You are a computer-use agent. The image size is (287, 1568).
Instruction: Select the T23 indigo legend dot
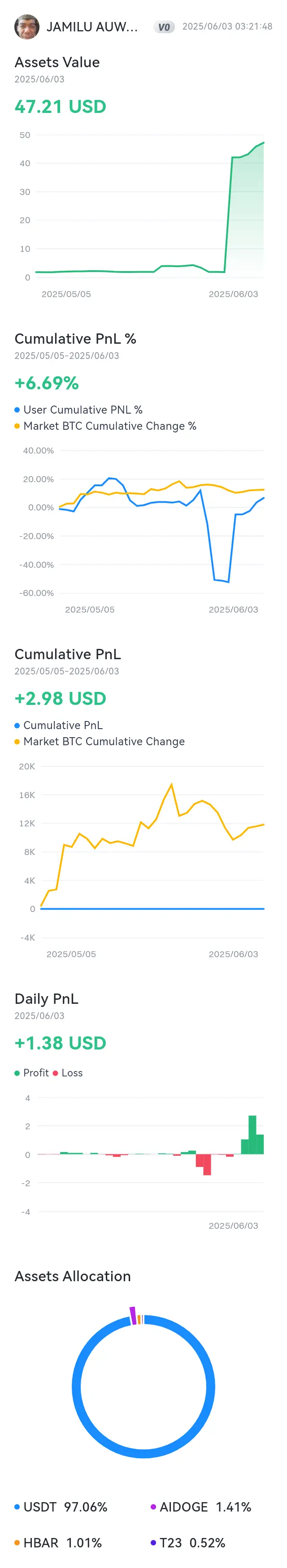[x=153, y=1542]
